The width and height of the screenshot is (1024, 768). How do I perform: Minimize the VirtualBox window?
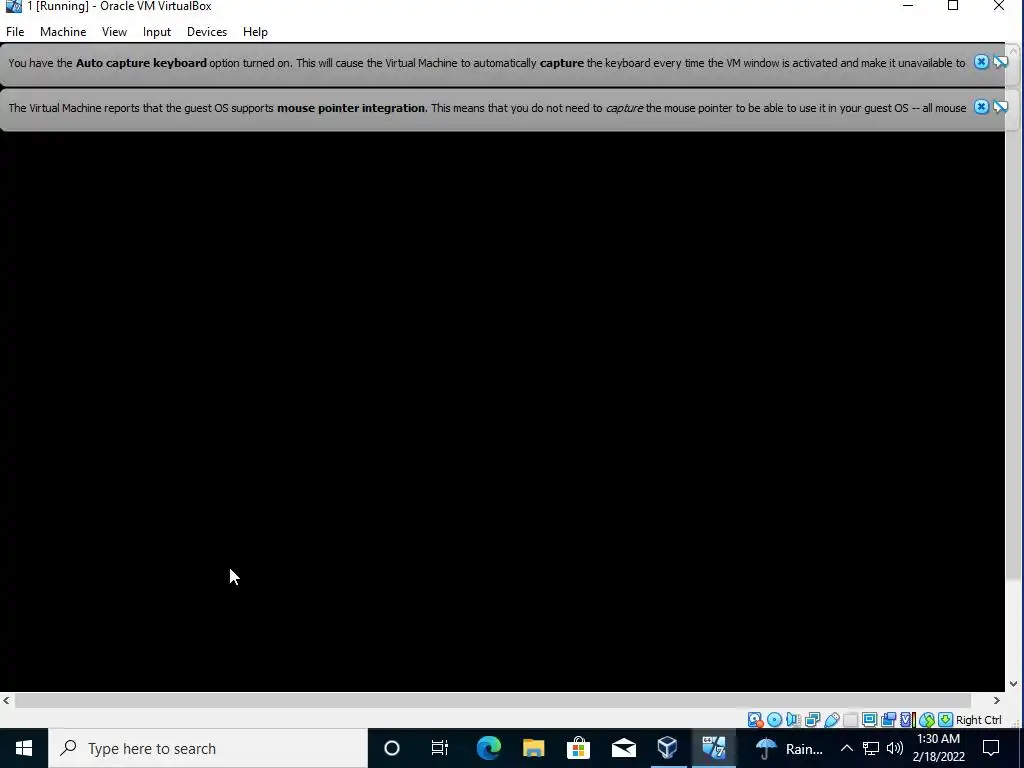tap(908, 6)
